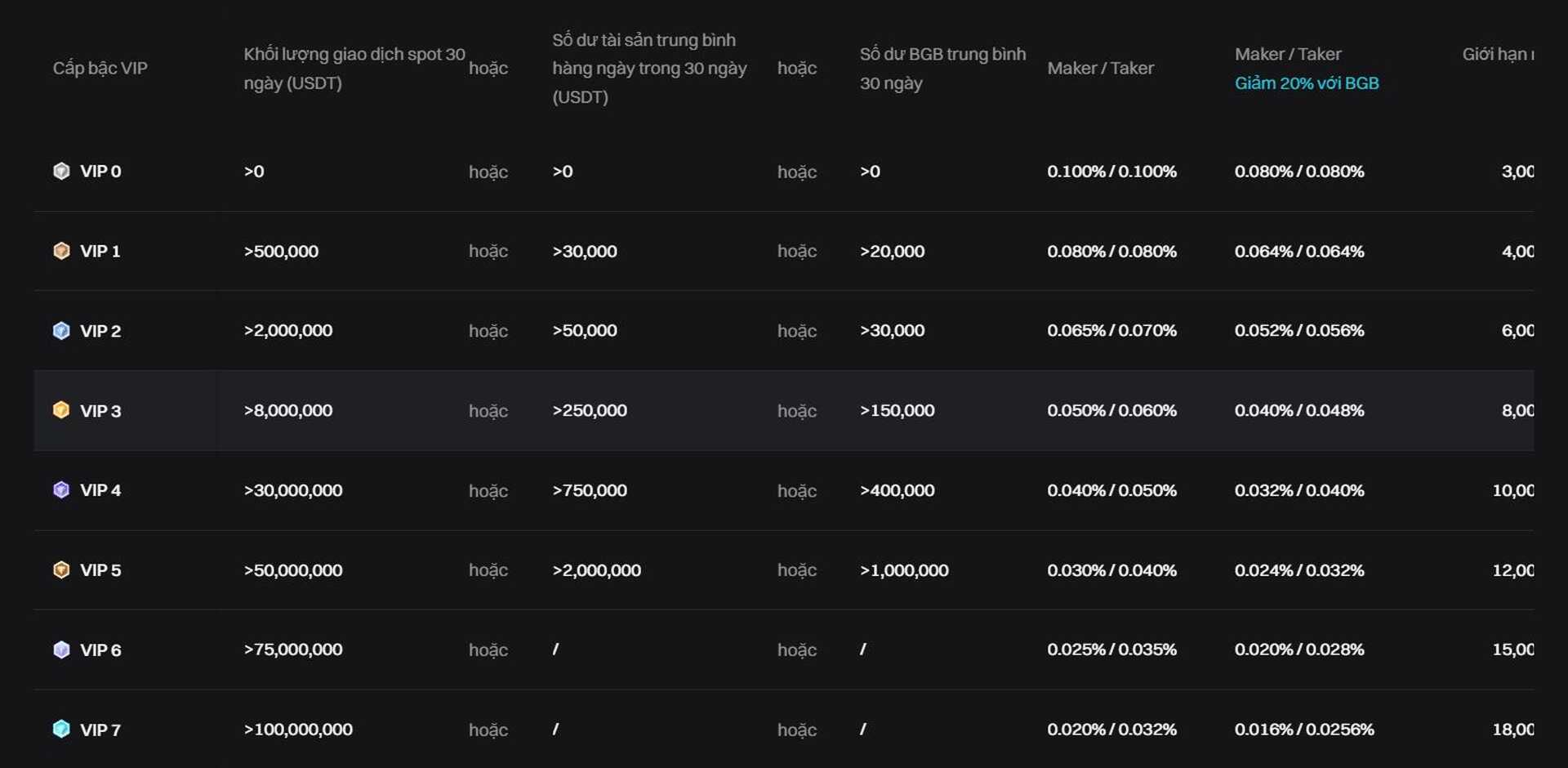The width and height of the screenshot is (1568, 768).
Task: Select the 'VIP 4' label text
Action: [100, 490]
